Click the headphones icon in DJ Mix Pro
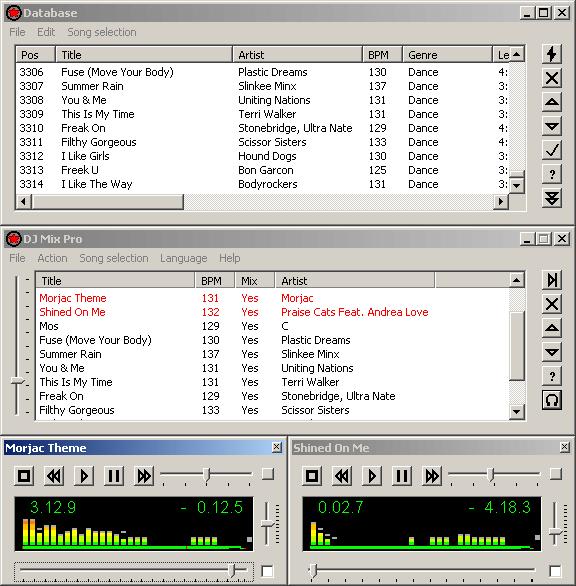 tap(552, 400)
